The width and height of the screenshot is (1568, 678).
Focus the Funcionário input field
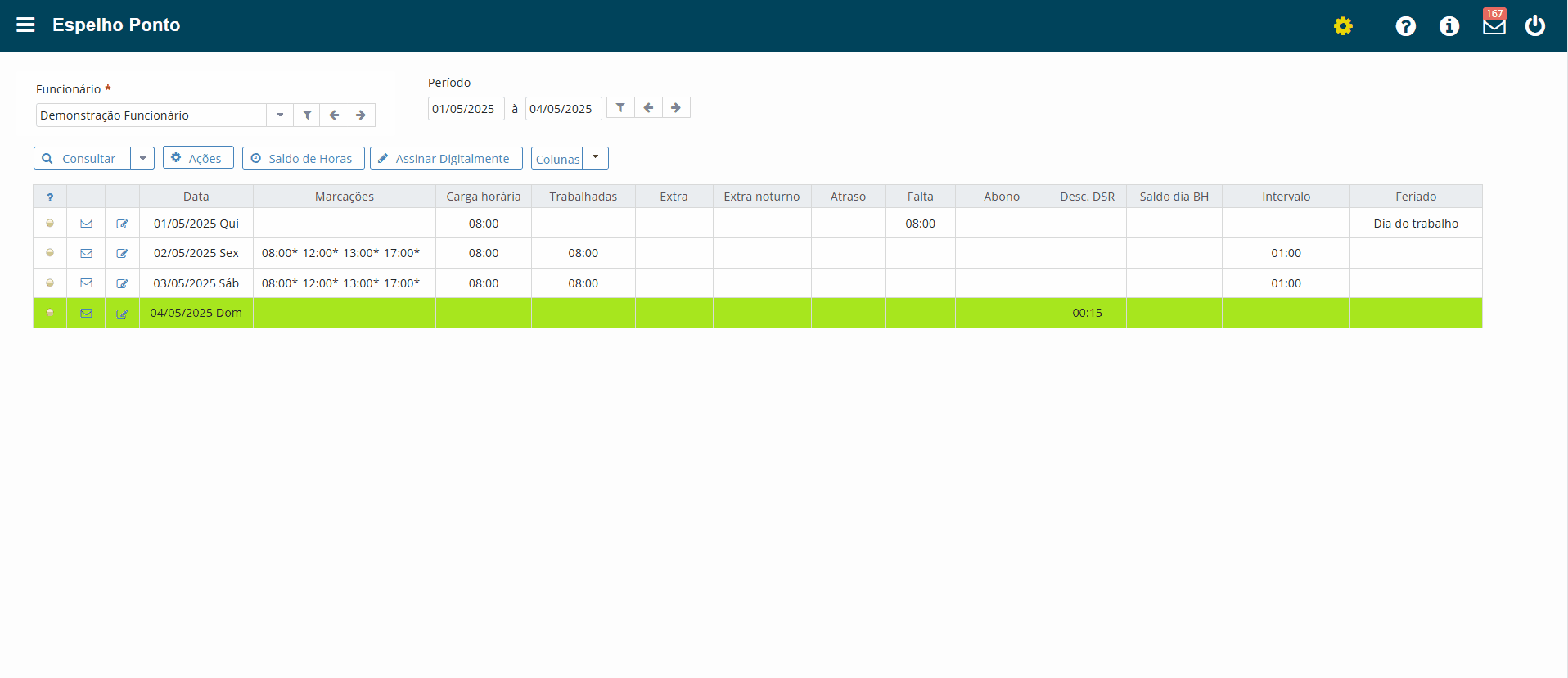pos(151,115)
